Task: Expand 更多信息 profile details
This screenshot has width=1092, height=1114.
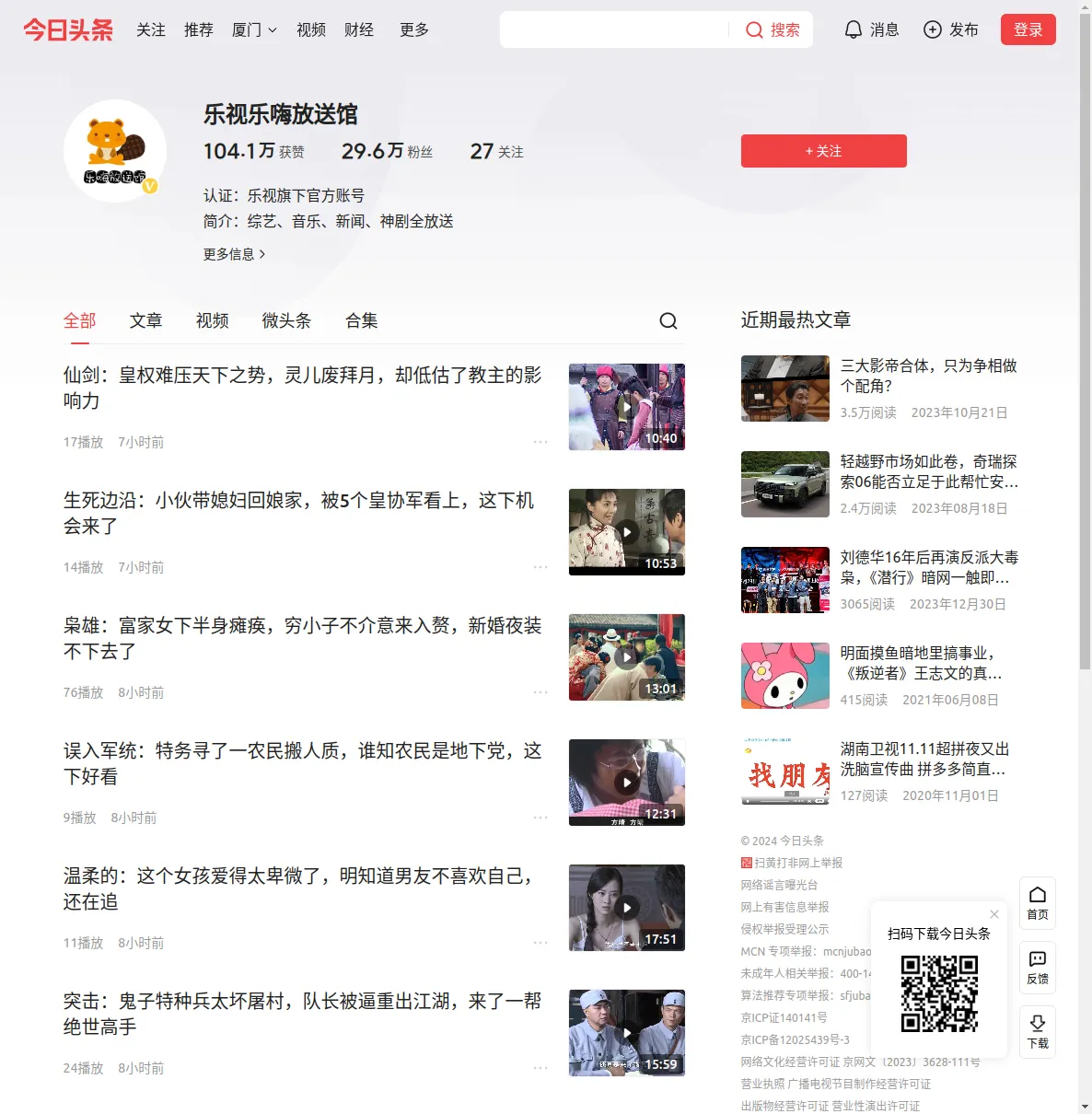Action: [x=235, y=254]
